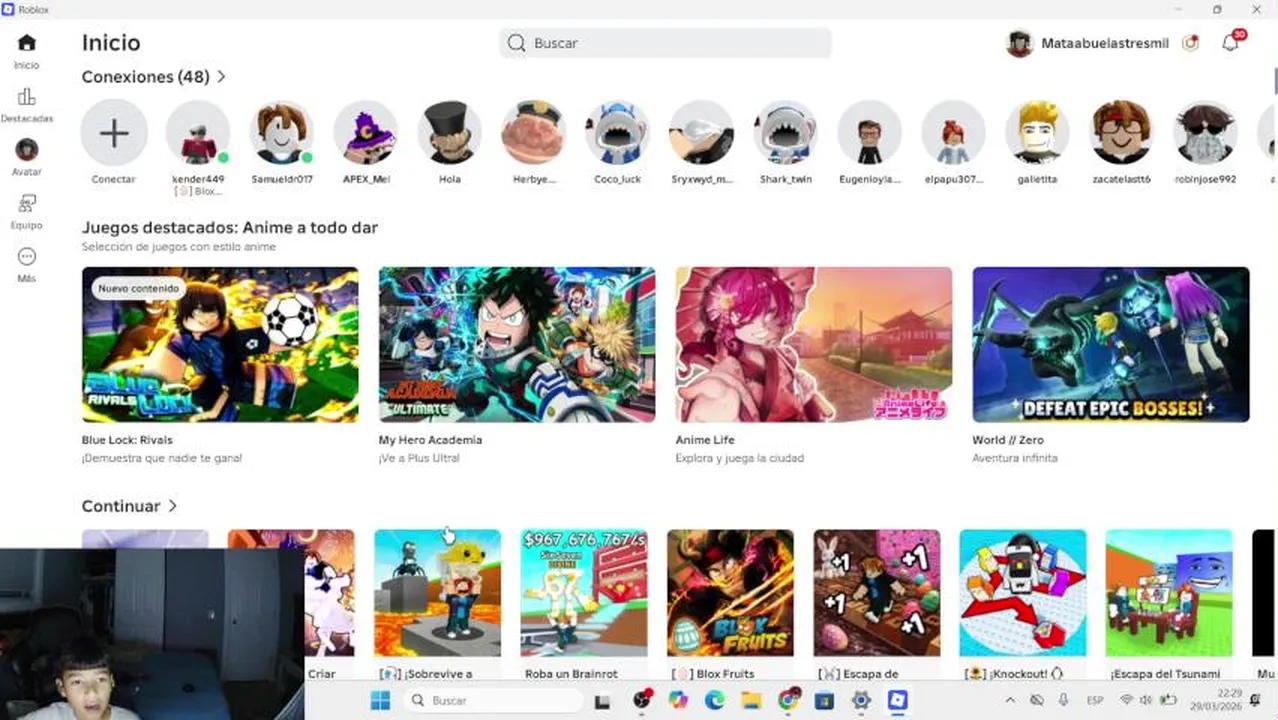Screen dimensions: 1278x720
Task: Click the My Hero Academia title
Action: coord(430,440)
